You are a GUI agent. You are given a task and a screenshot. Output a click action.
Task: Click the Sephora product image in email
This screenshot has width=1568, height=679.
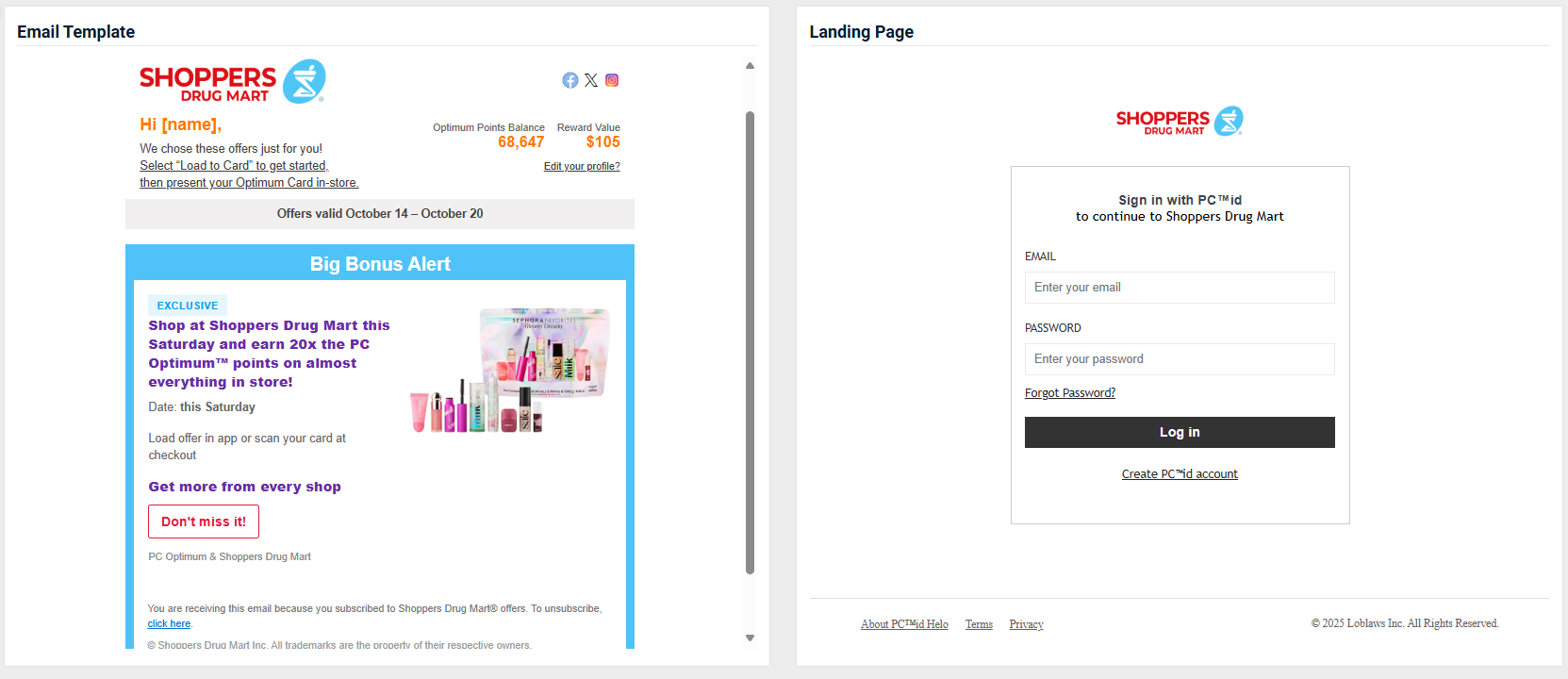[x=510, y=371]
